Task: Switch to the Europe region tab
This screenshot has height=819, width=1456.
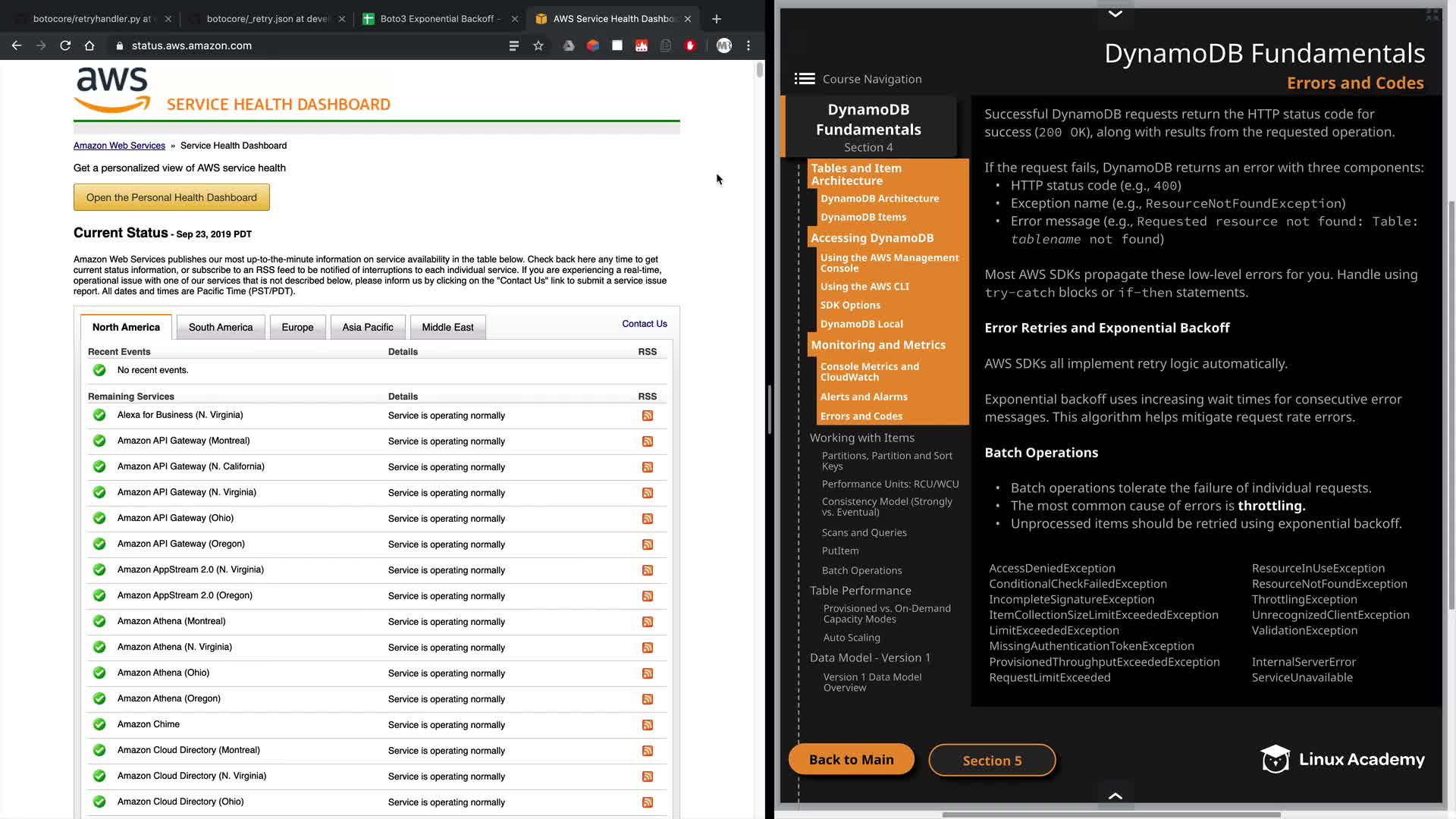Action: 297,328
